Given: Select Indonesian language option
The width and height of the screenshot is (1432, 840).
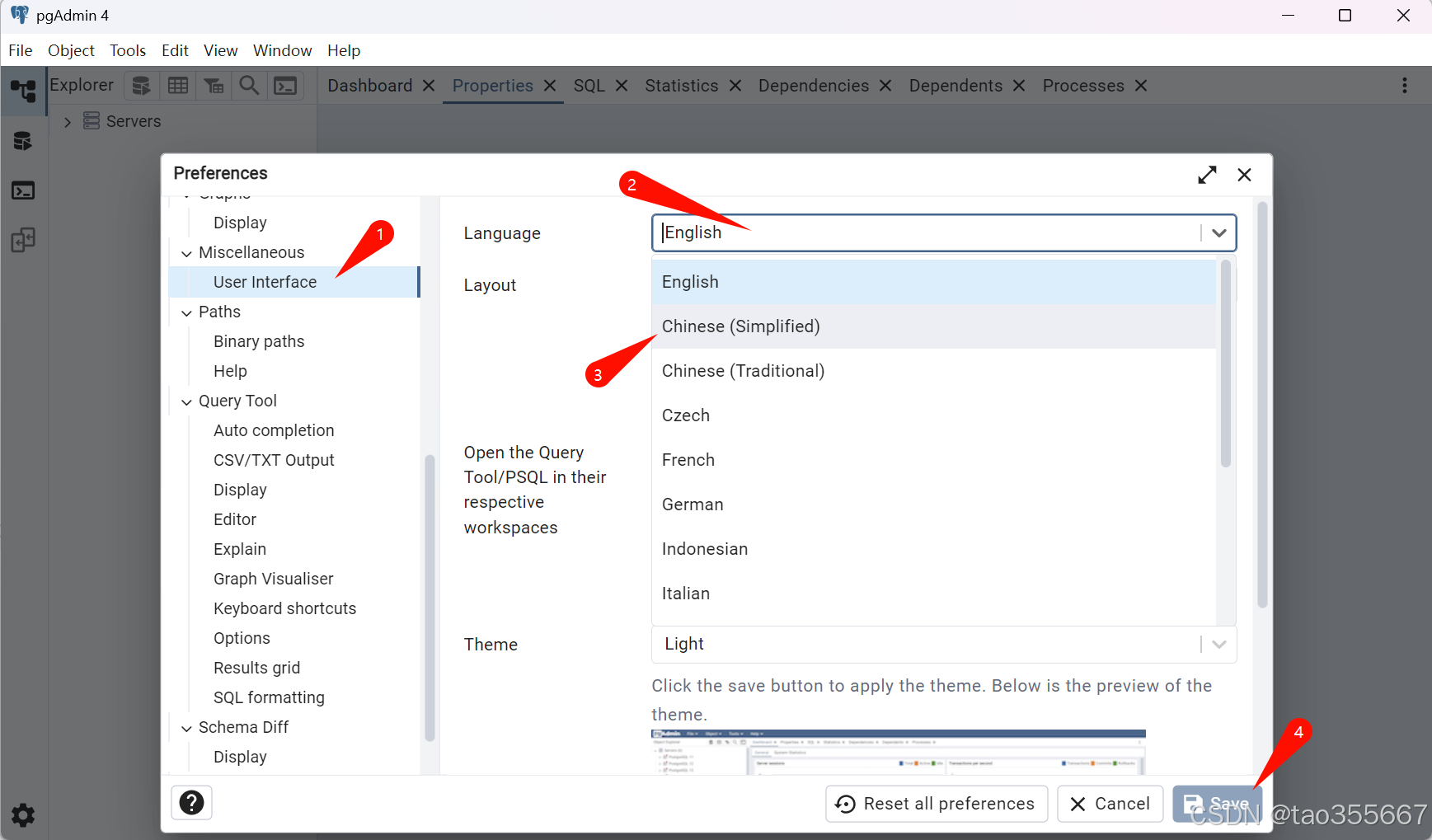Looking at the screenshot, I should 934,549.
